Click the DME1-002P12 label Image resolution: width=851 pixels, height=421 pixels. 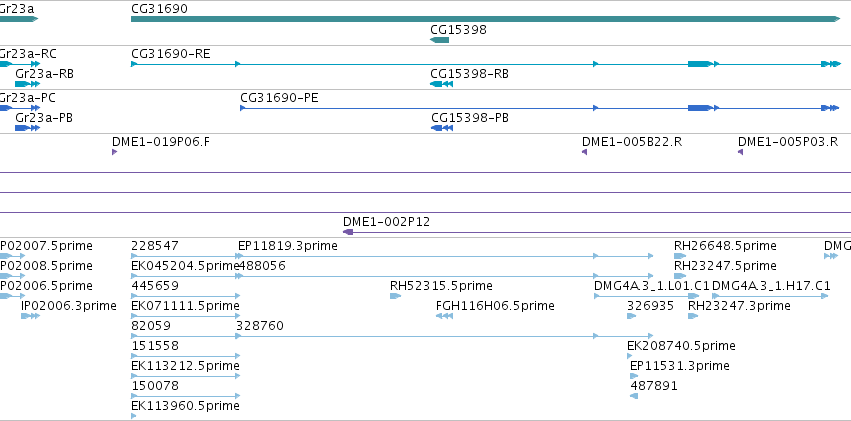tap(386, 222)
